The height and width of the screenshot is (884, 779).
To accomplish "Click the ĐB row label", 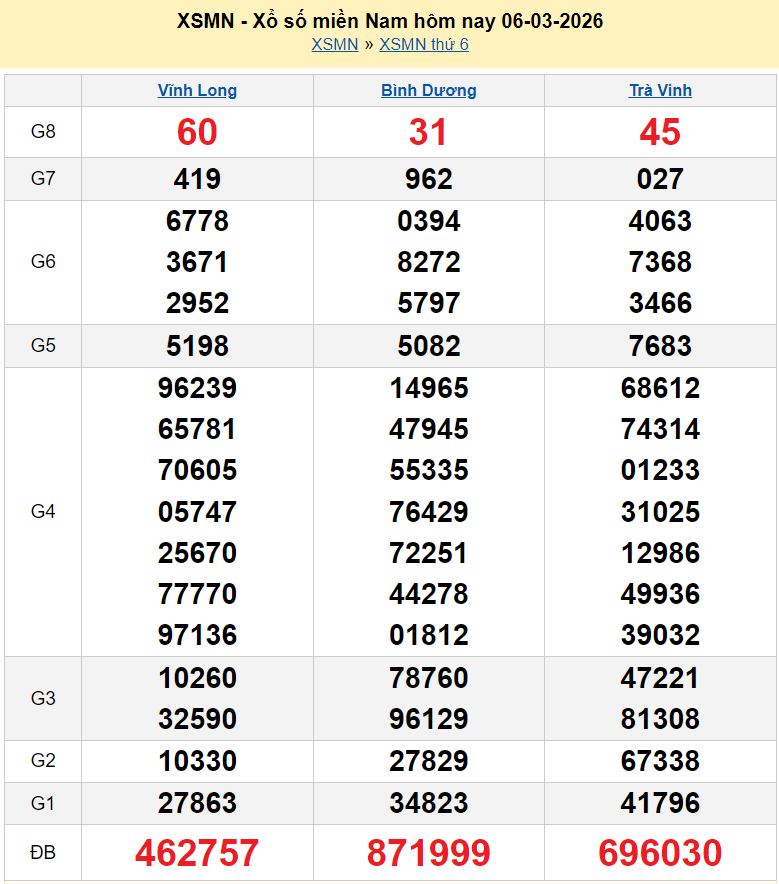I will pyautogui.click(x=43, y=853).
